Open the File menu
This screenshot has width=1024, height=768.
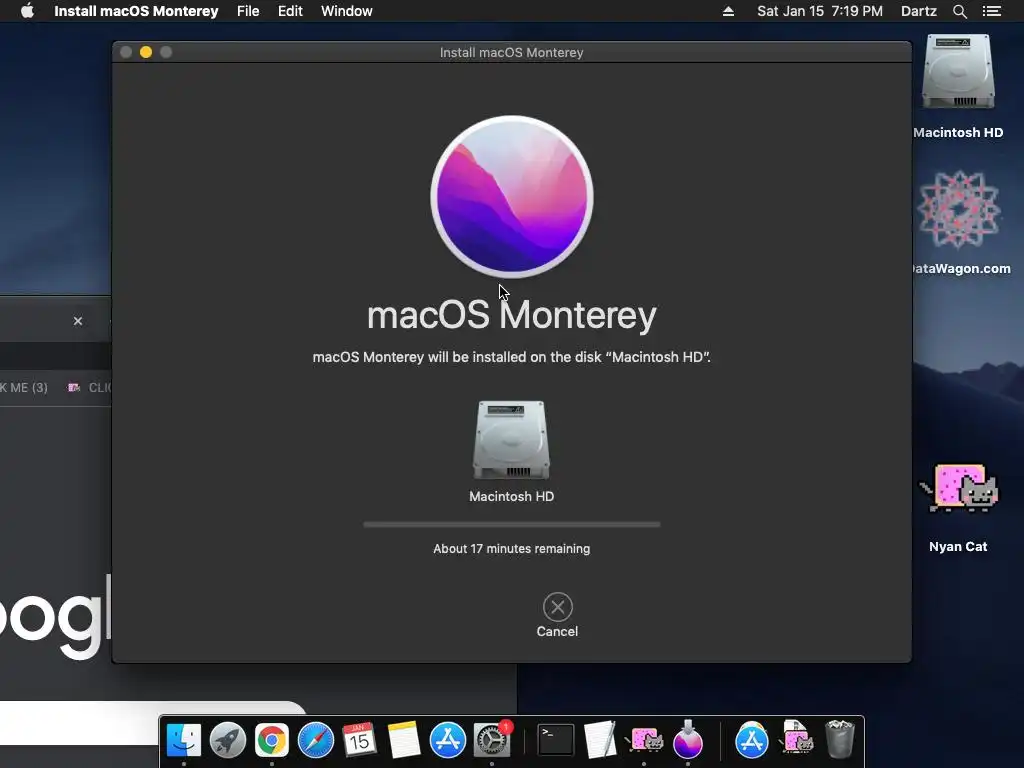[x=248, y=11]
